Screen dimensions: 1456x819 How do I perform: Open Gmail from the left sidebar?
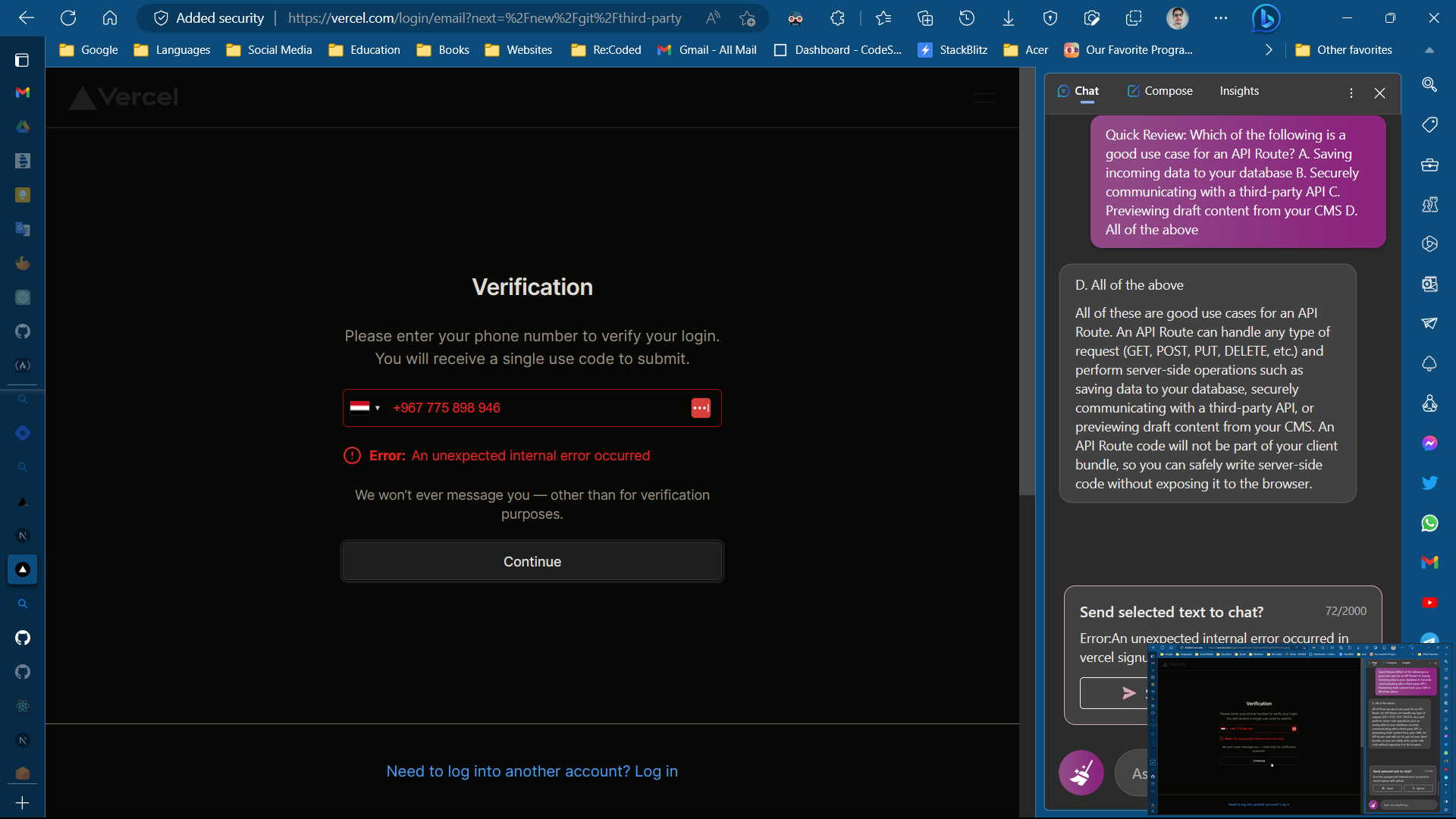(x=22, y=92)
